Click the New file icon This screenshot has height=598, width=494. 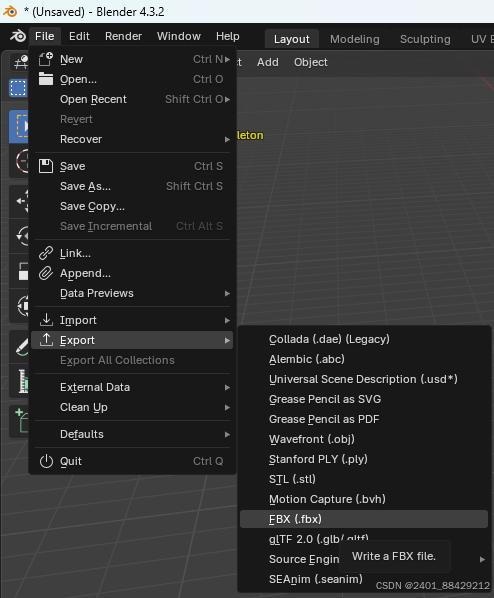pos(46,59)
